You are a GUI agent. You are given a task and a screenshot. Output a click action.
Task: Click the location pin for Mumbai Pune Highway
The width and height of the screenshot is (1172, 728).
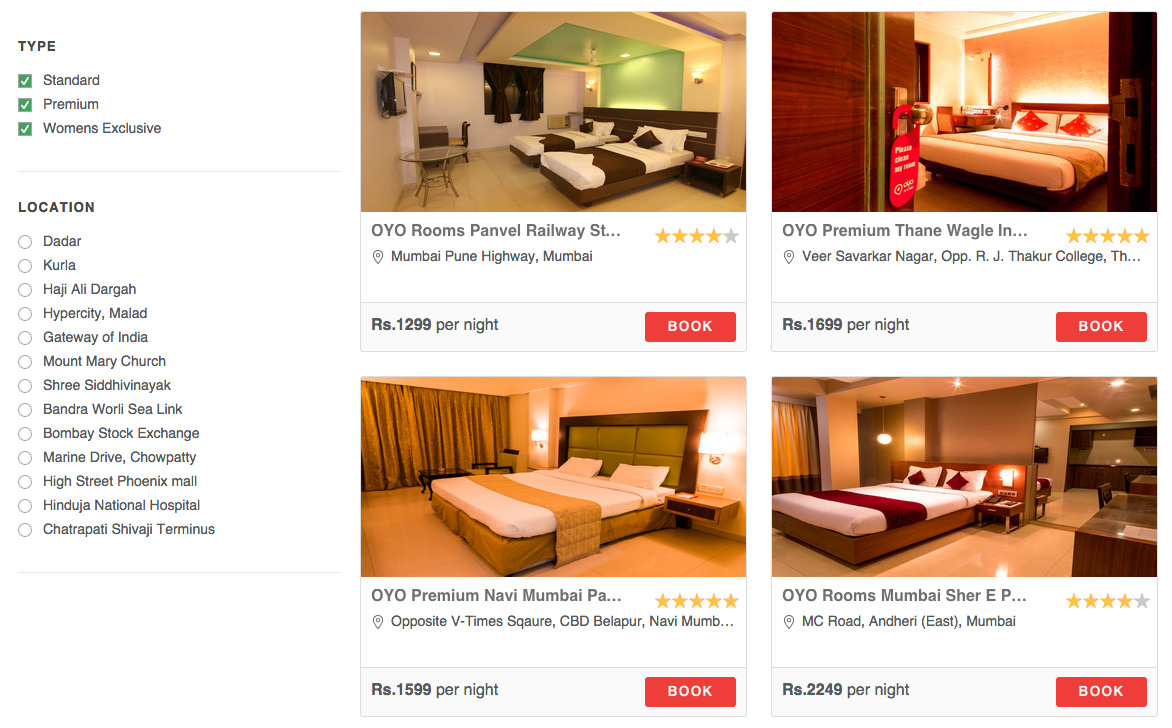[378, 257]
